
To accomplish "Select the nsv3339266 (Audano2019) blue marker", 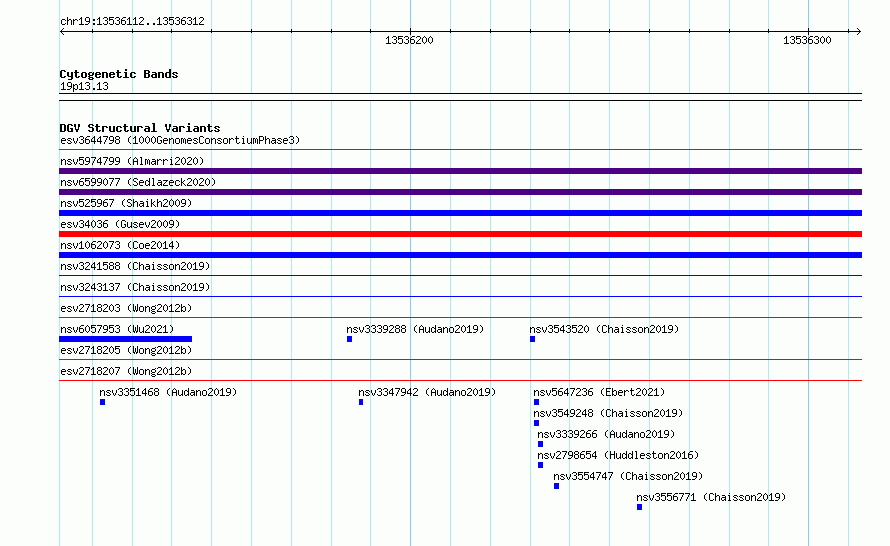I will coord(540,444).
